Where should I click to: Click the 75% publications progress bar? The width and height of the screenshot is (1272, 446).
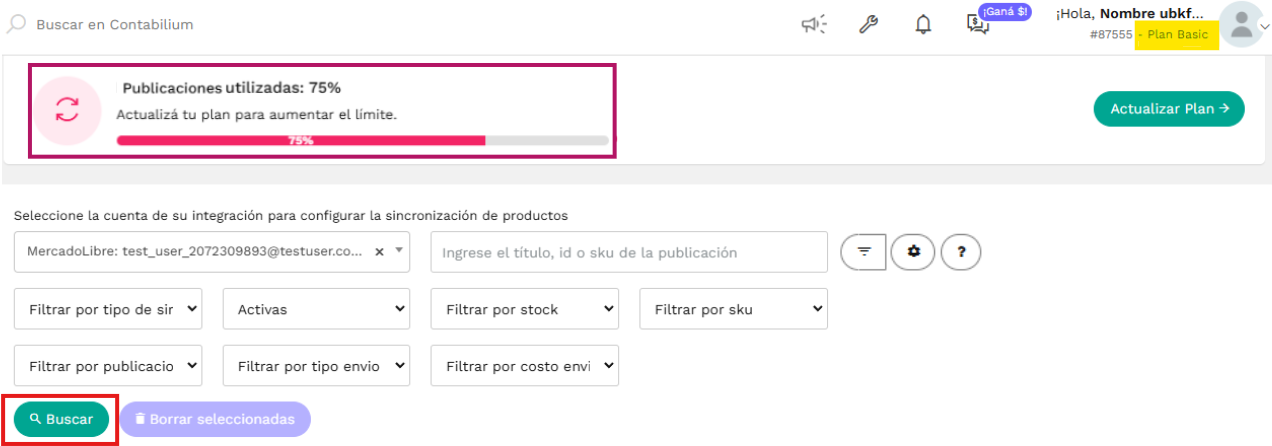362,141
